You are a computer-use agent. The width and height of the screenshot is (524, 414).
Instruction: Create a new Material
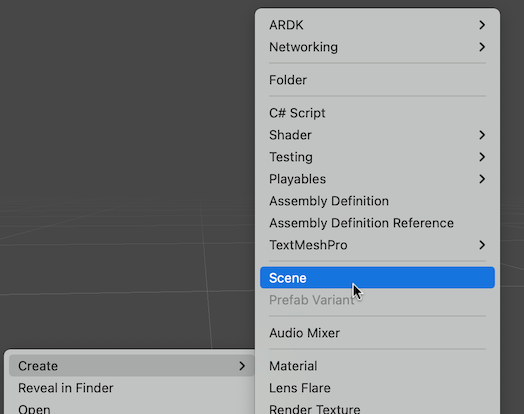click(377, 366)
